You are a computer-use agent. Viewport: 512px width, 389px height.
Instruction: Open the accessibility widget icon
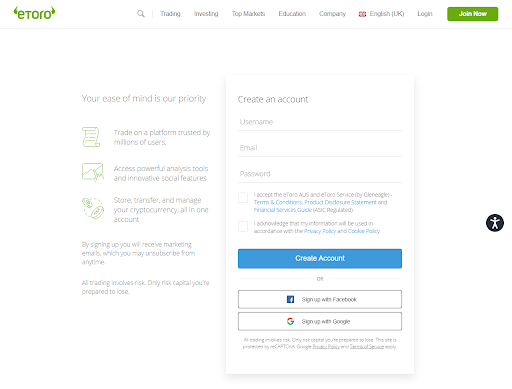(x=495, y=223)
